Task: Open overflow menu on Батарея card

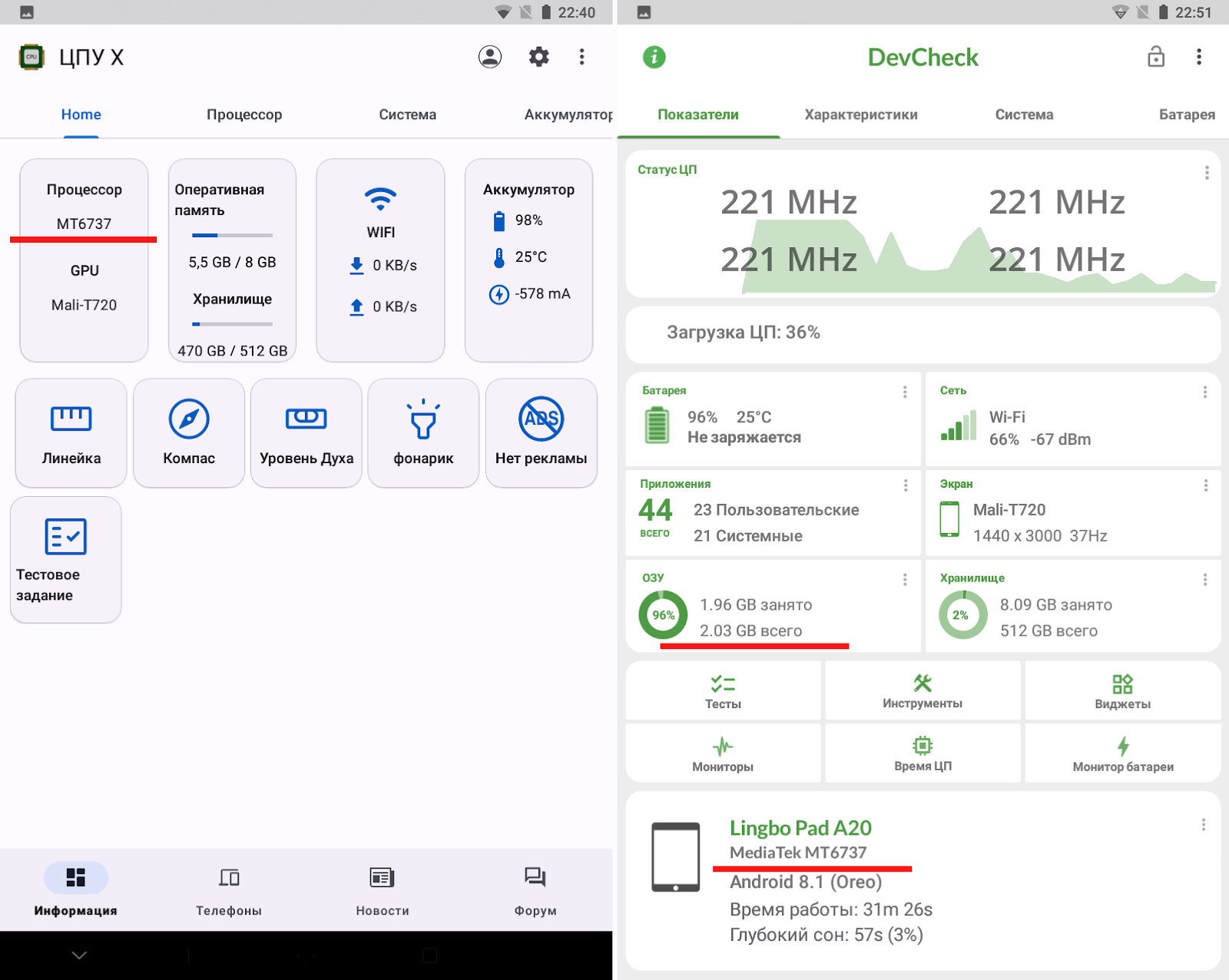Action: click(905, 392)
